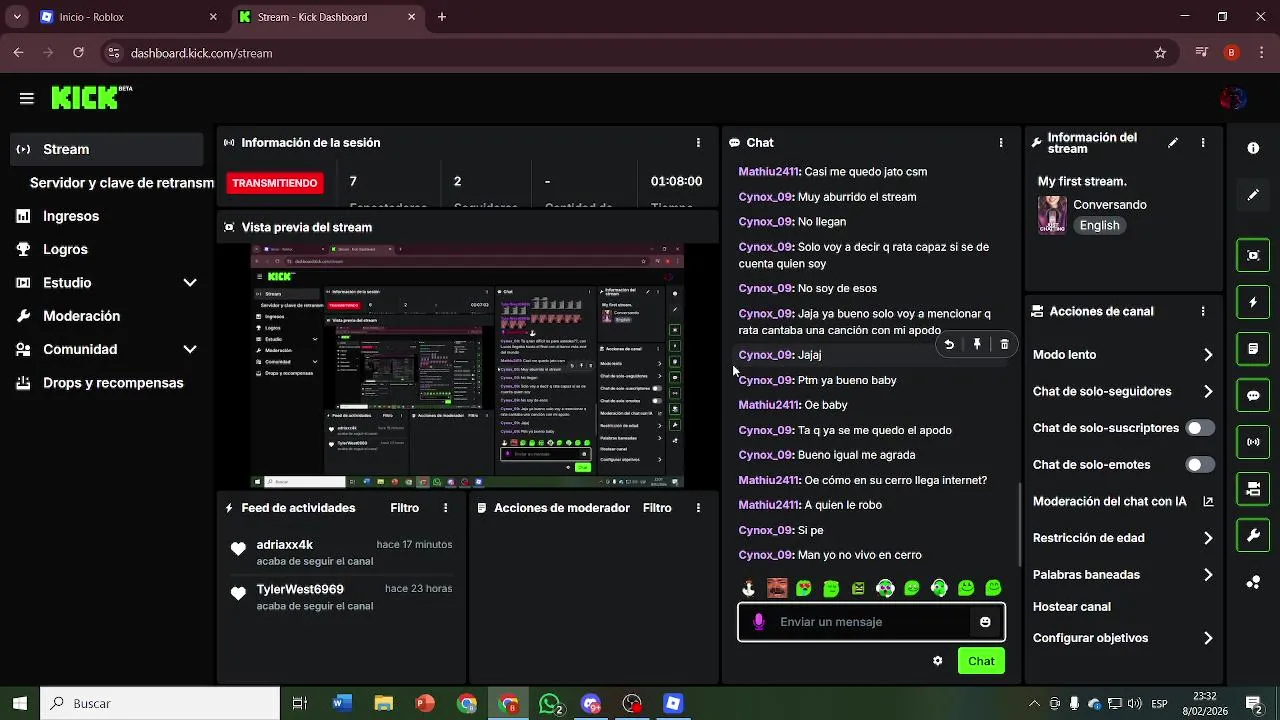Open the Restricción de edad options chevron

pos(1208,538)
